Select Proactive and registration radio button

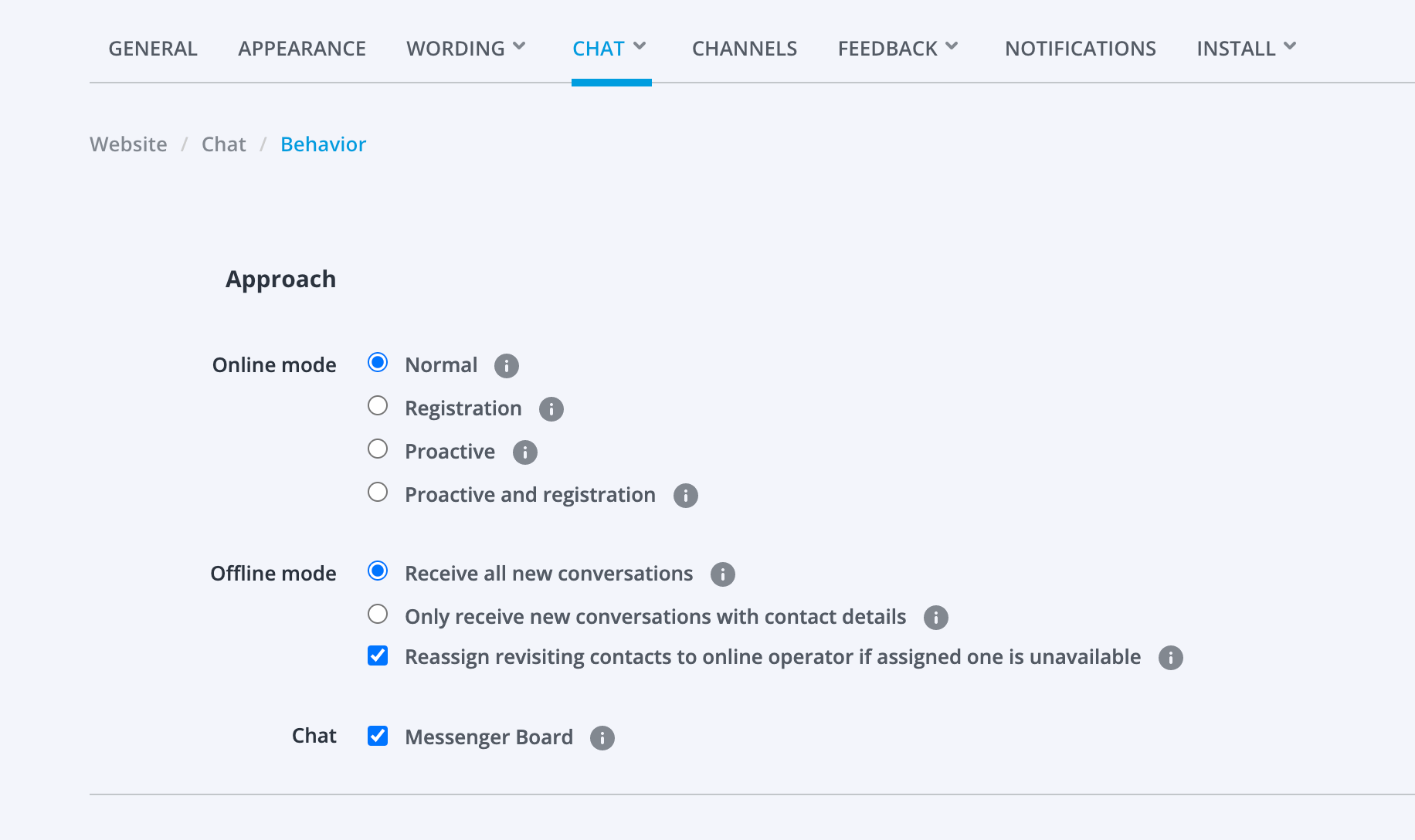coord(378,493)
